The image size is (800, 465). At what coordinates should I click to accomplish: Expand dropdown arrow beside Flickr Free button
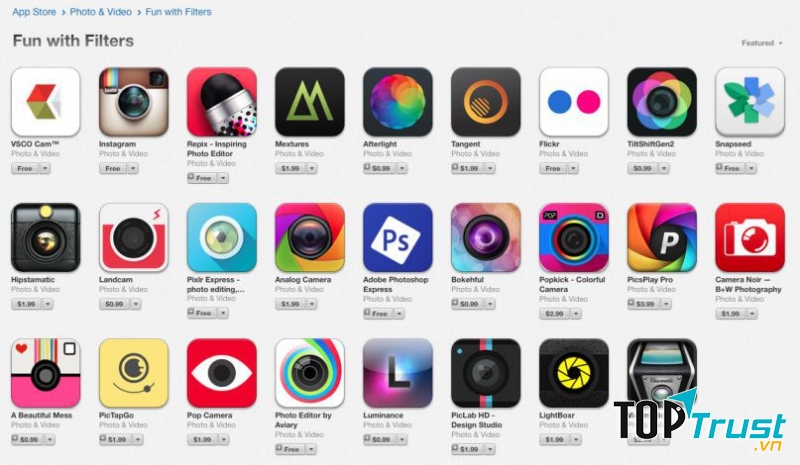click(573, 168)
